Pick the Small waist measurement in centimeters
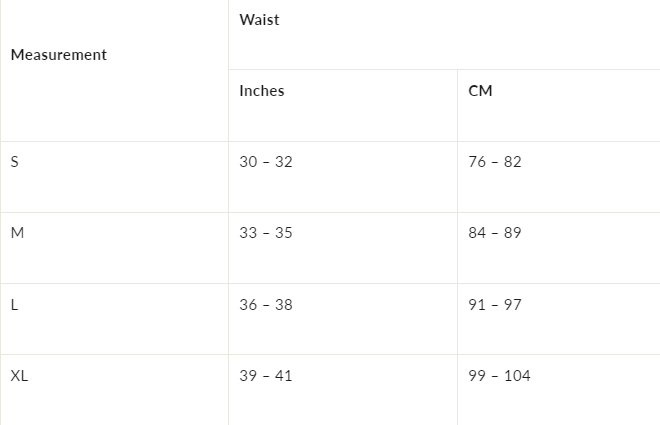 coord(495,162)
